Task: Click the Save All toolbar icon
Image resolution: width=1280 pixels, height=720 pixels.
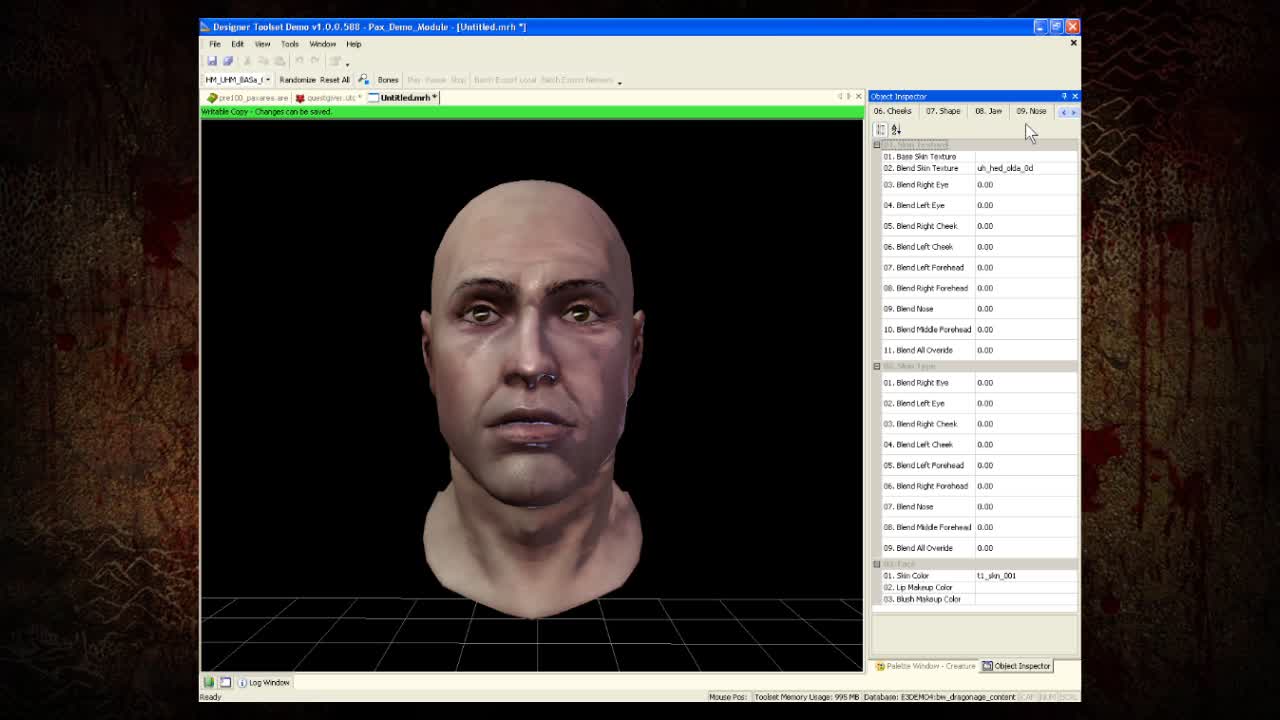Action: click(228, 61)
